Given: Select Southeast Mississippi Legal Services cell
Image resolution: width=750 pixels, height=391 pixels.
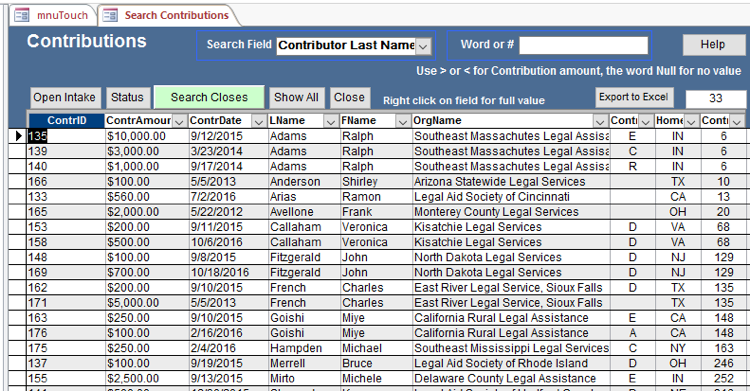Looking at the screenshot, I should 510,348.
